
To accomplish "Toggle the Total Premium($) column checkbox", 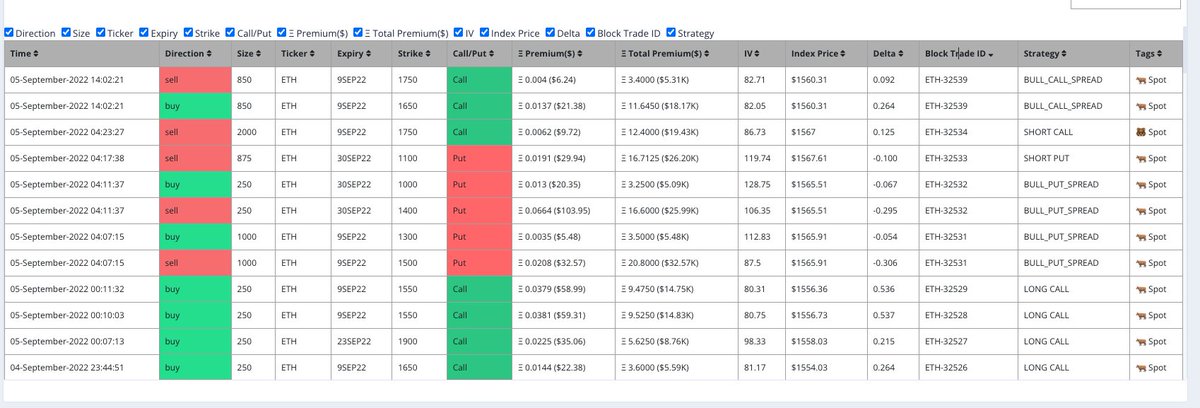I will 359,33.
